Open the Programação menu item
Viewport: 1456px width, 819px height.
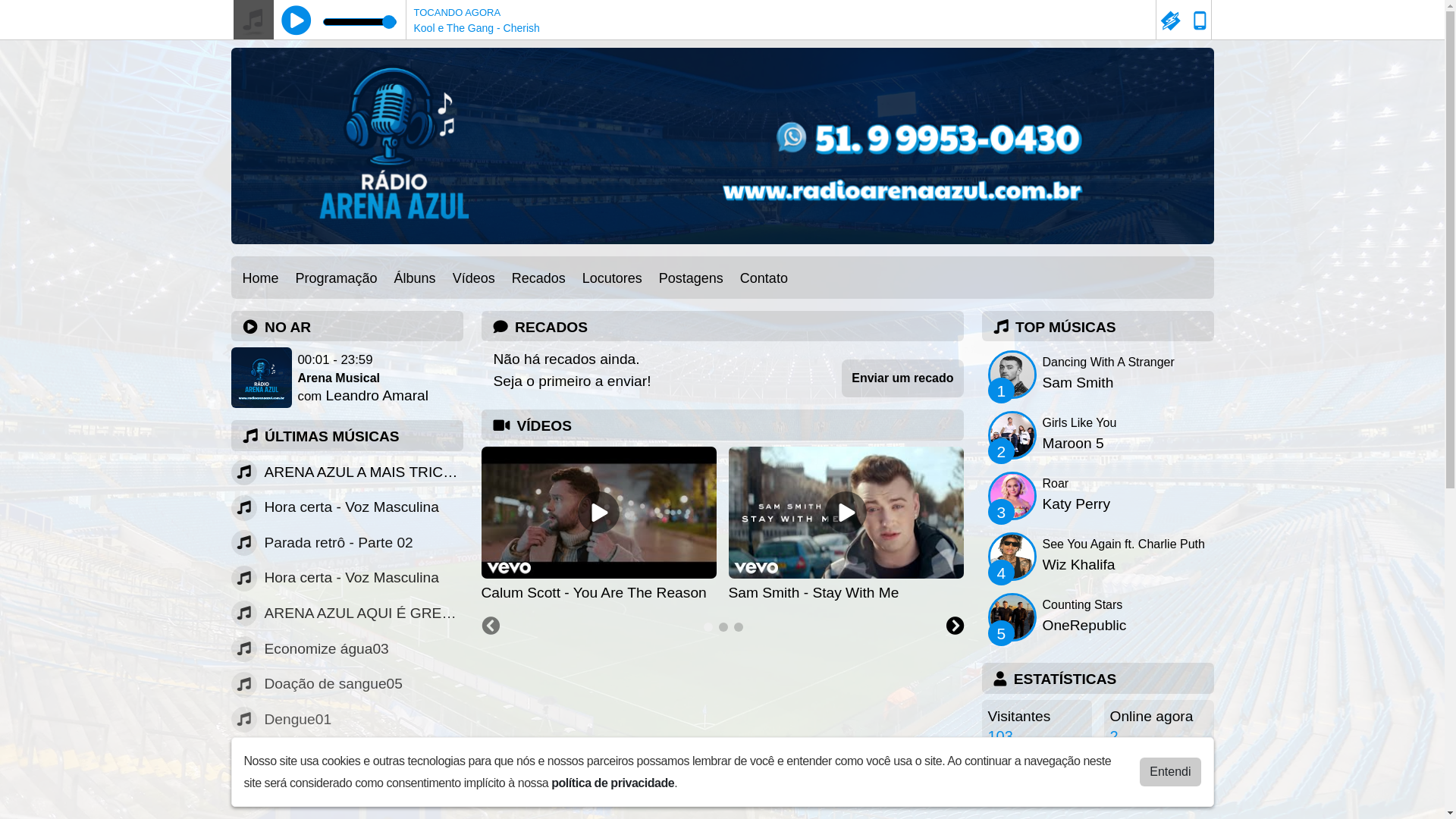pyautogui.click(x=336, y=278)
